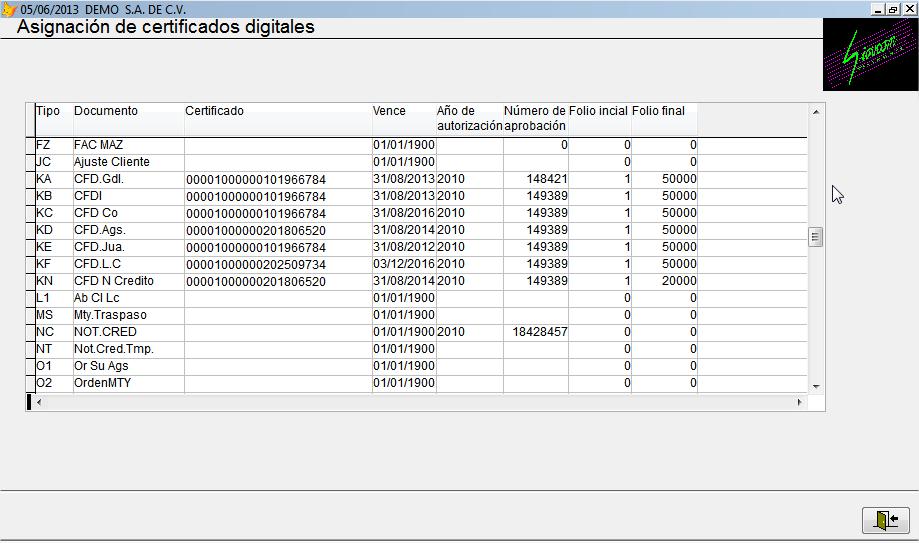The height and width of the screenshot is (543, 919).
Task: Click the exit door icon button
Action: coord(886,520)
